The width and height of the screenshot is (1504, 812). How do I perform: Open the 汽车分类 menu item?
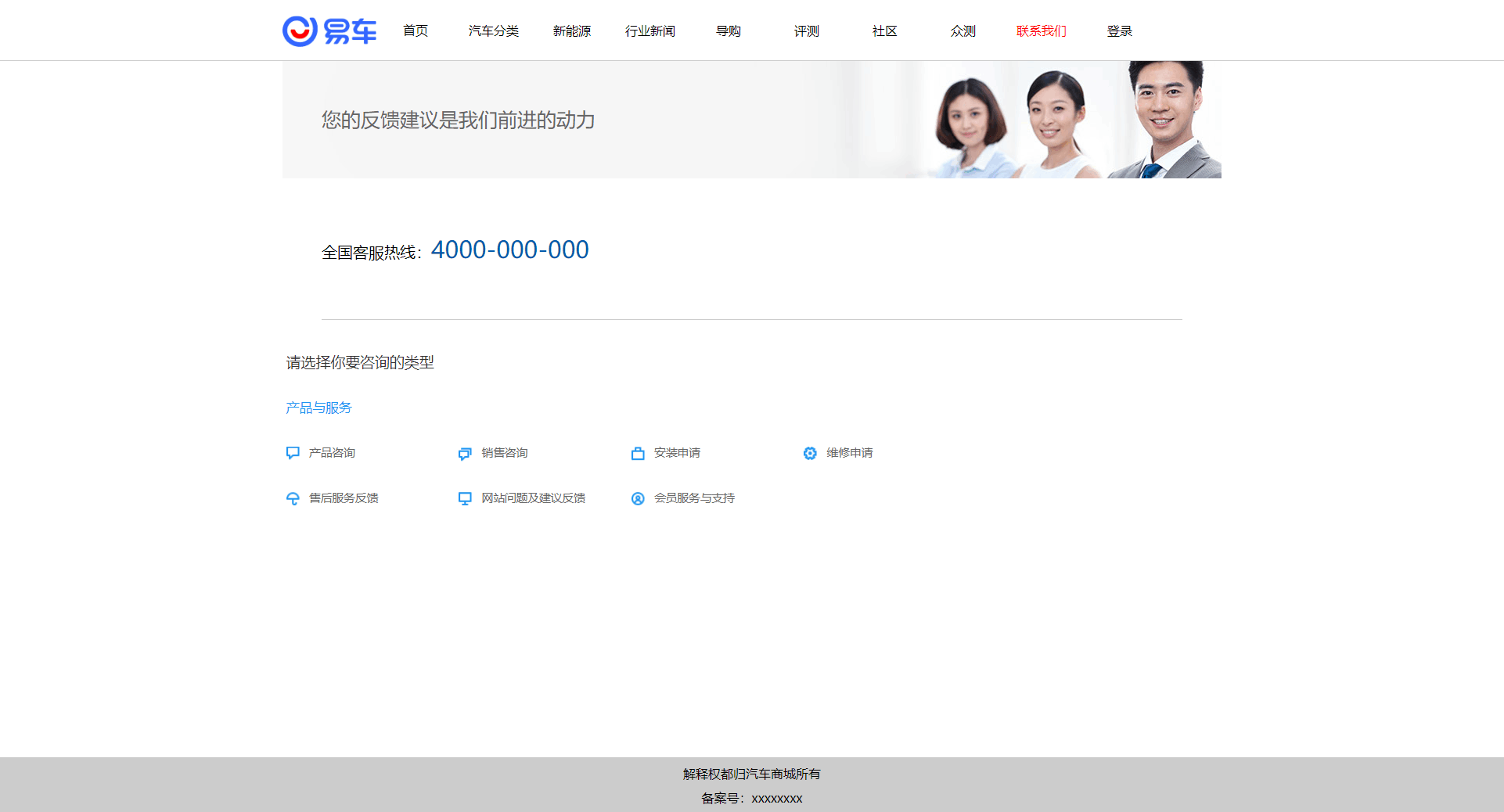pyautogui.click(x=494, y=31)
